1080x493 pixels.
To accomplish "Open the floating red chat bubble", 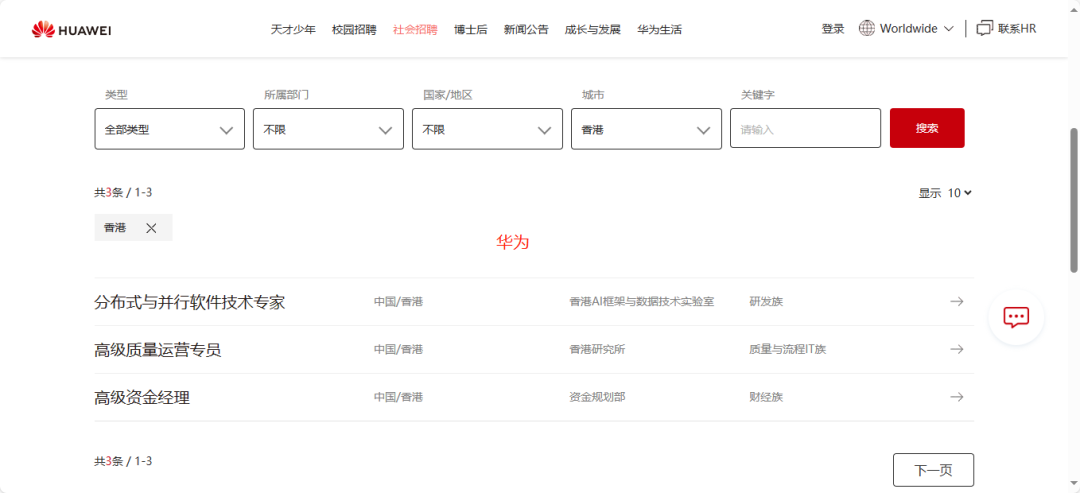I will 1016,317.
